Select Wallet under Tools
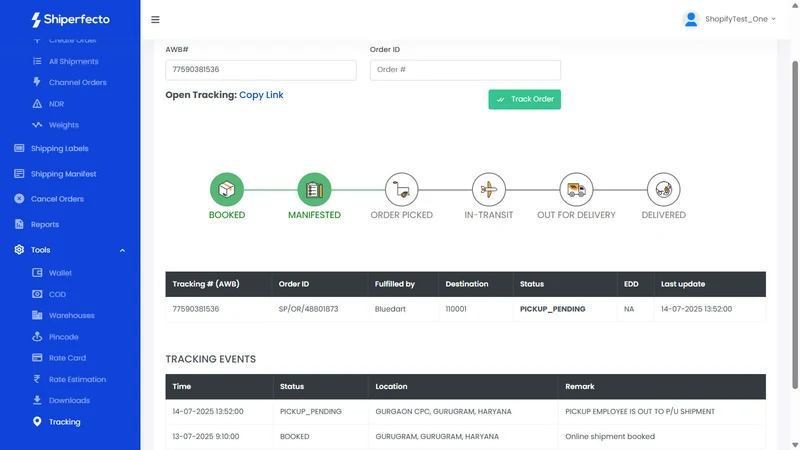Image resolution: width=800 pixels, height=450 pixels. coord(60,273)
